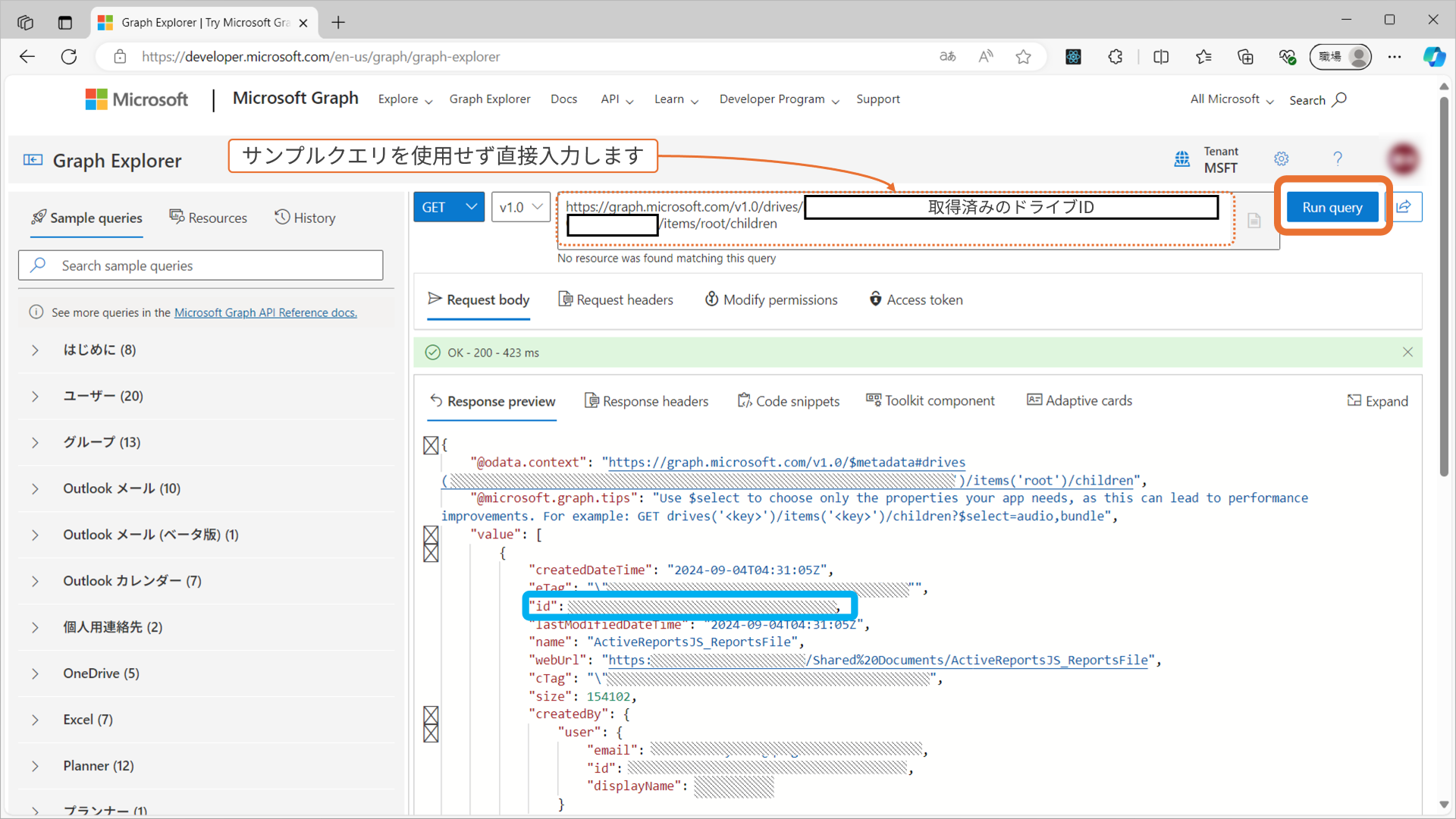This screenshot has width=1456, height=819.
Task: Dismiss the OK 200 status message
Action: [x=1407, y=352]
